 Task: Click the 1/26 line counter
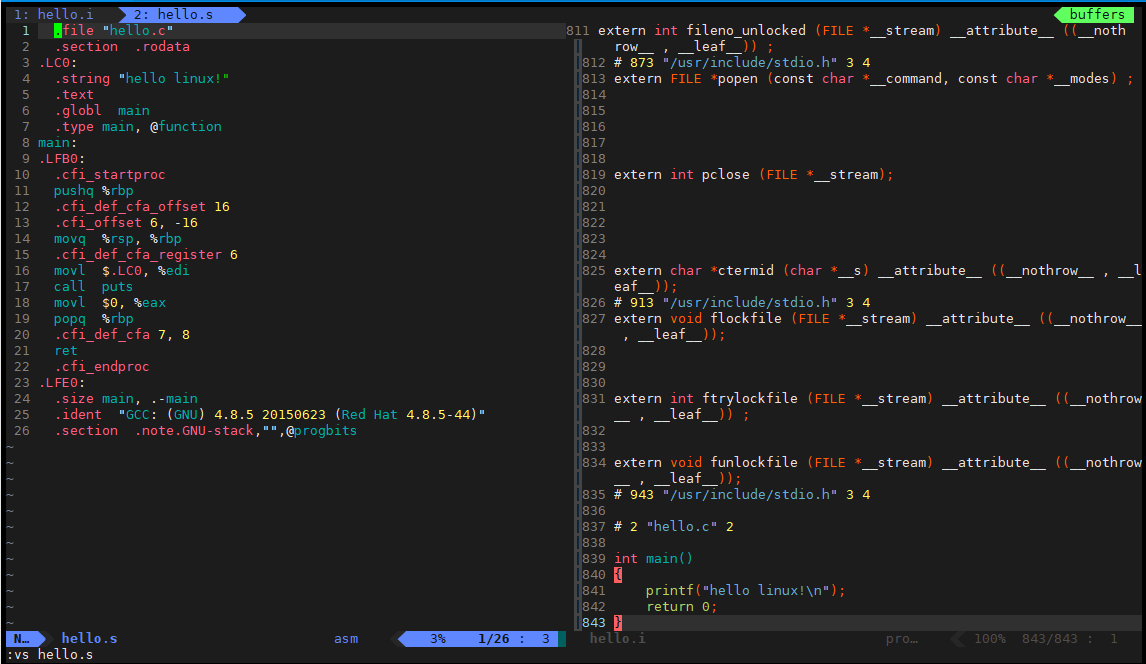pyautogui.click(x=493, y=638)
